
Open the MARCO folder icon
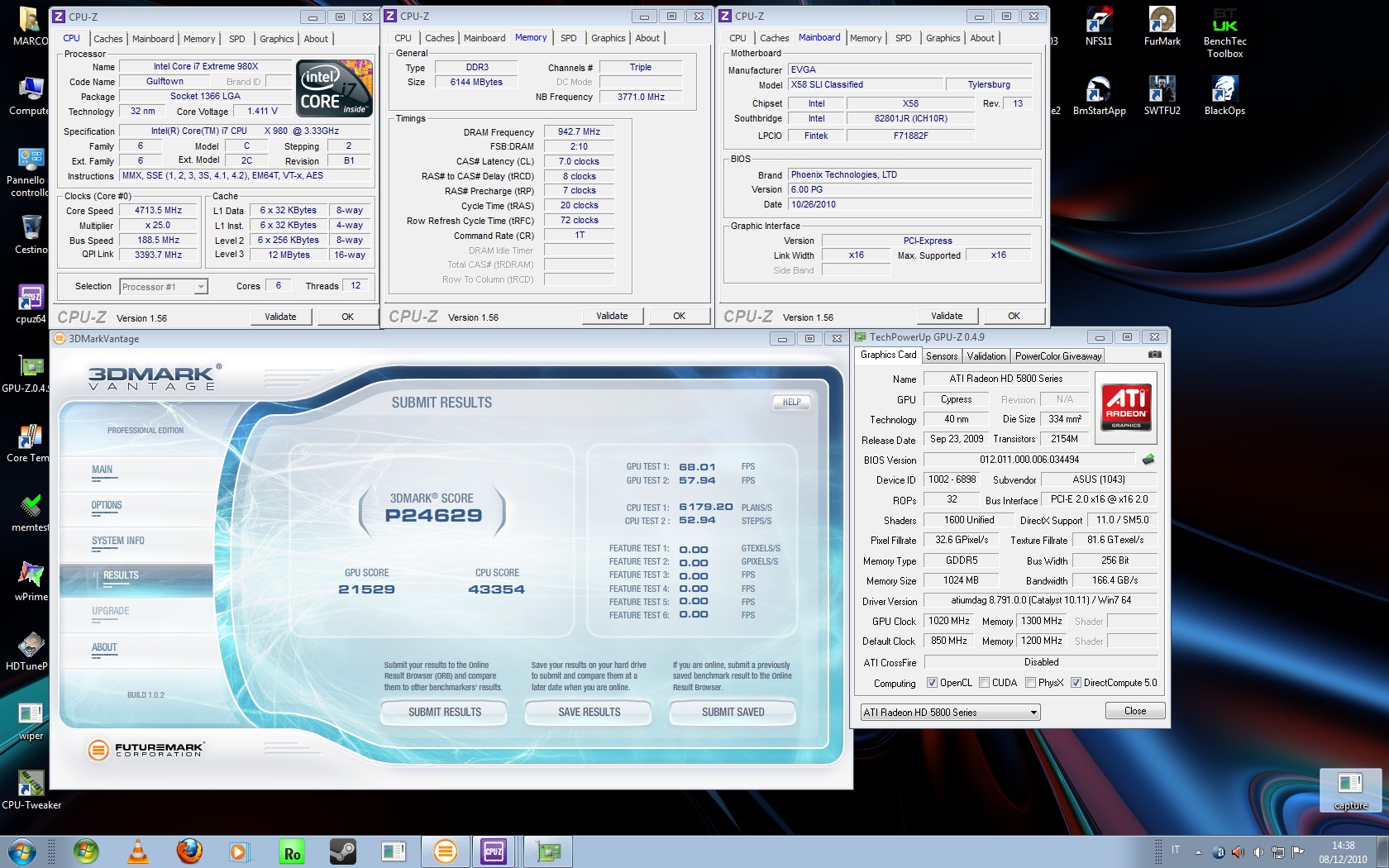coord(31,26)
